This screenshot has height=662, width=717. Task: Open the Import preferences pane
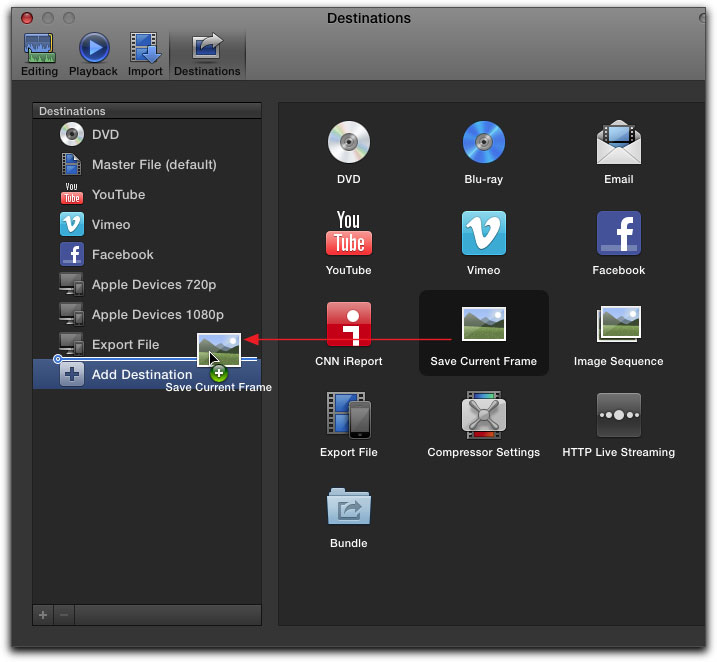pyautogui.click(x=145, y=55)
